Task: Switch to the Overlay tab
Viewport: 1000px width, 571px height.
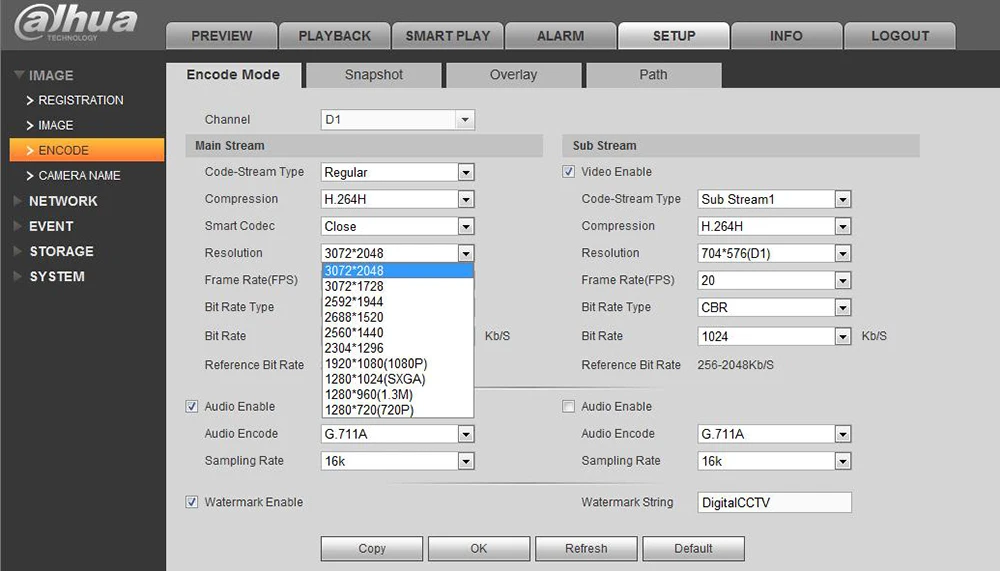Action: click(x=513, y=75)
